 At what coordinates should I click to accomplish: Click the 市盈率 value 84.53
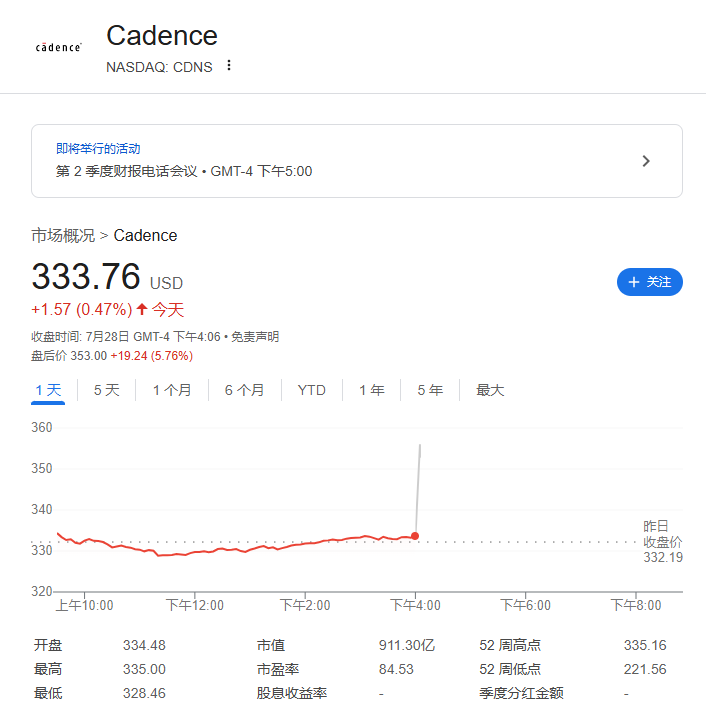(x=396, y=669)
